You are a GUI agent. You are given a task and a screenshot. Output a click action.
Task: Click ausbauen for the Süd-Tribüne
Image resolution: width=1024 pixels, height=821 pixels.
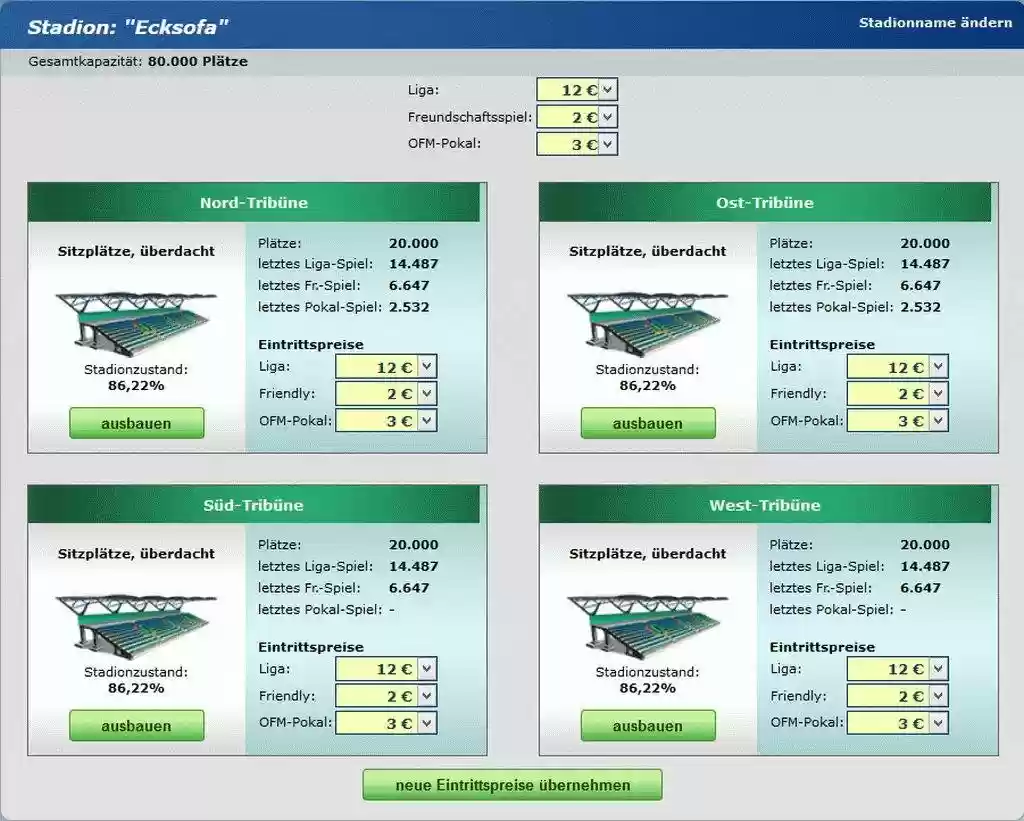pyautogui.click(x=137, y=726)
